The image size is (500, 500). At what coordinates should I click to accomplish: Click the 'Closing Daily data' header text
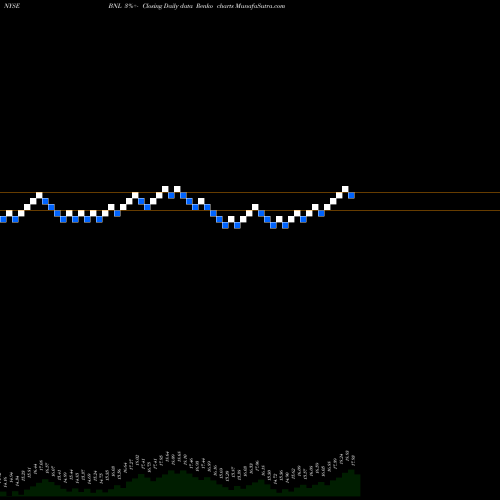click(168, 6)
